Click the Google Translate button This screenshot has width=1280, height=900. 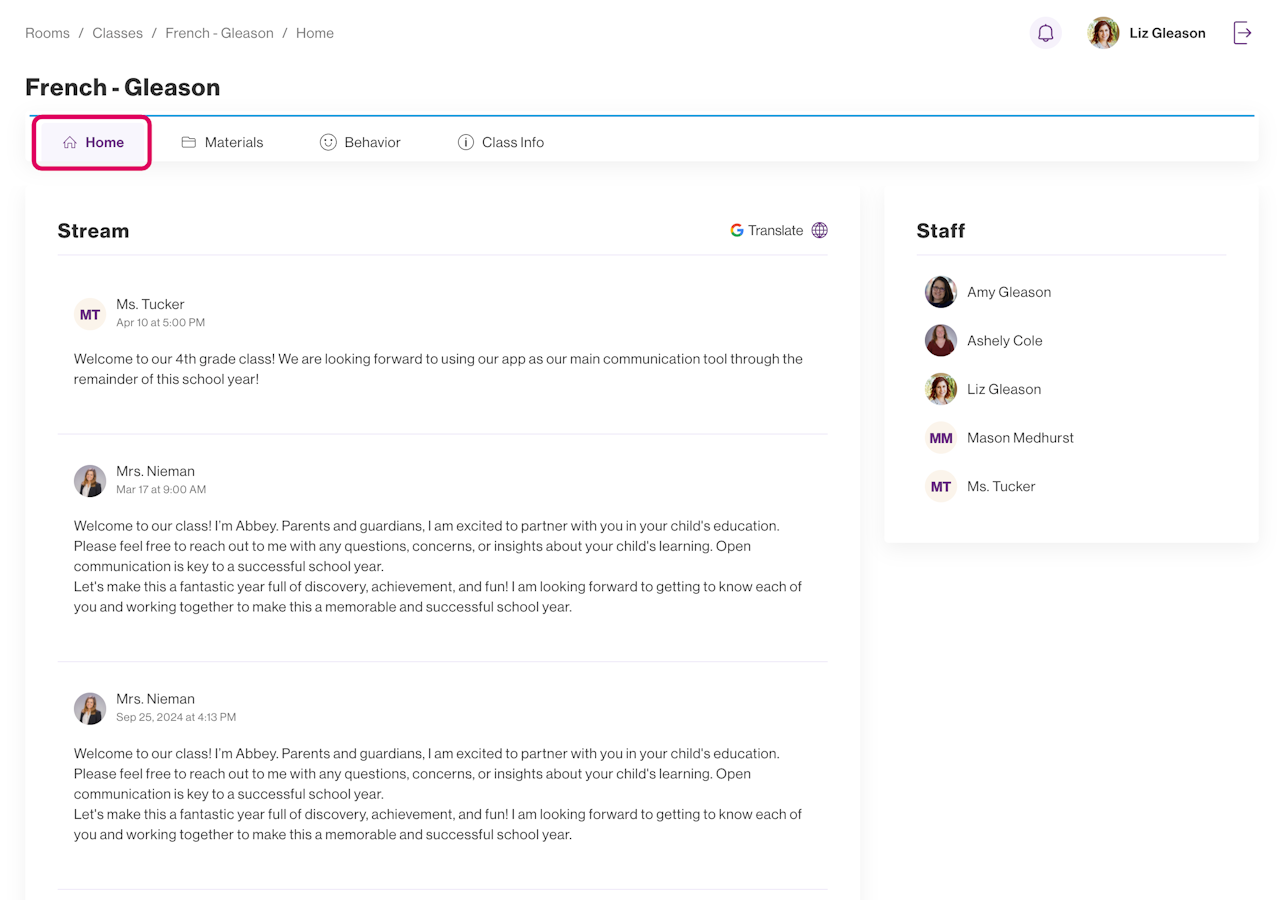coord(767,230)
